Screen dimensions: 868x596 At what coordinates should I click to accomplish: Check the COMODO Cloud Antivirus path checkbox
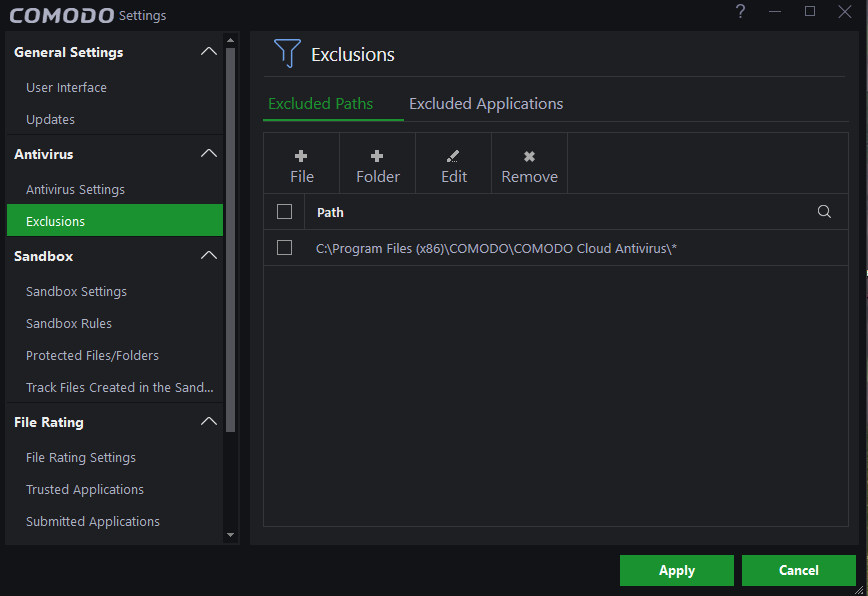(x=284, y=248)
